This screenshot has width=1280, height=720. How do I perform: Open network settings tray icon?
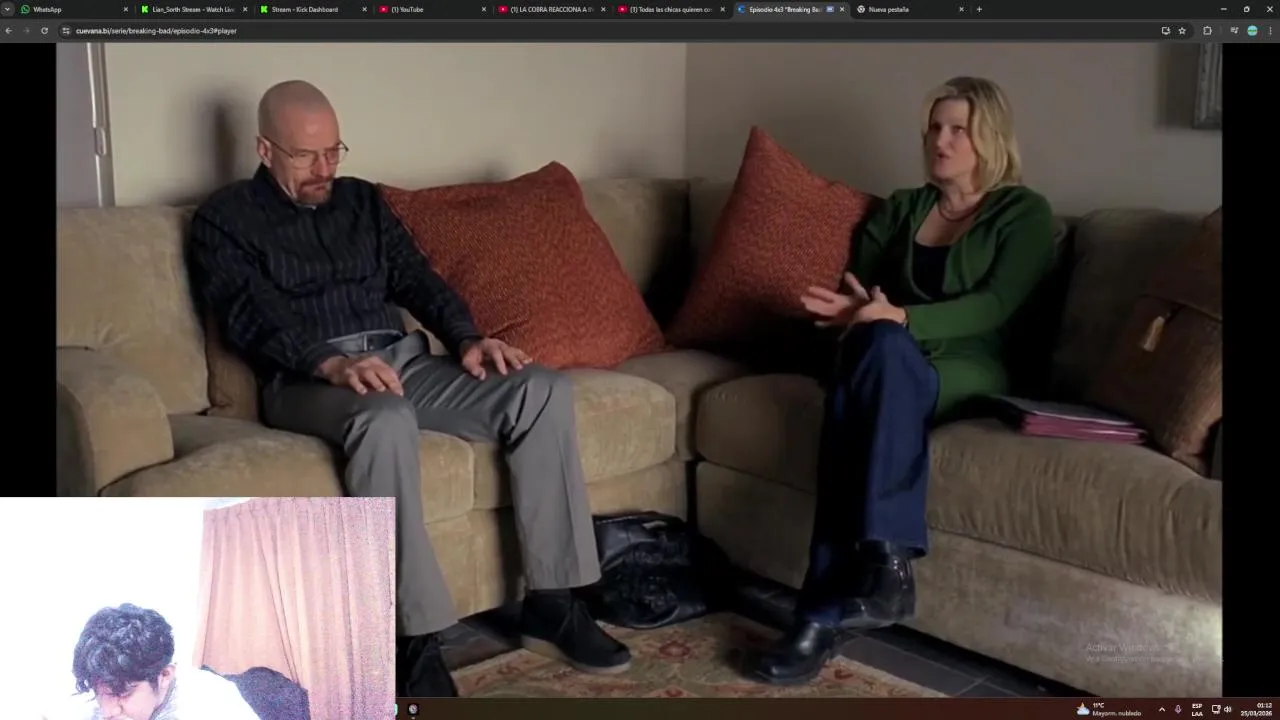pos(1216,709)
